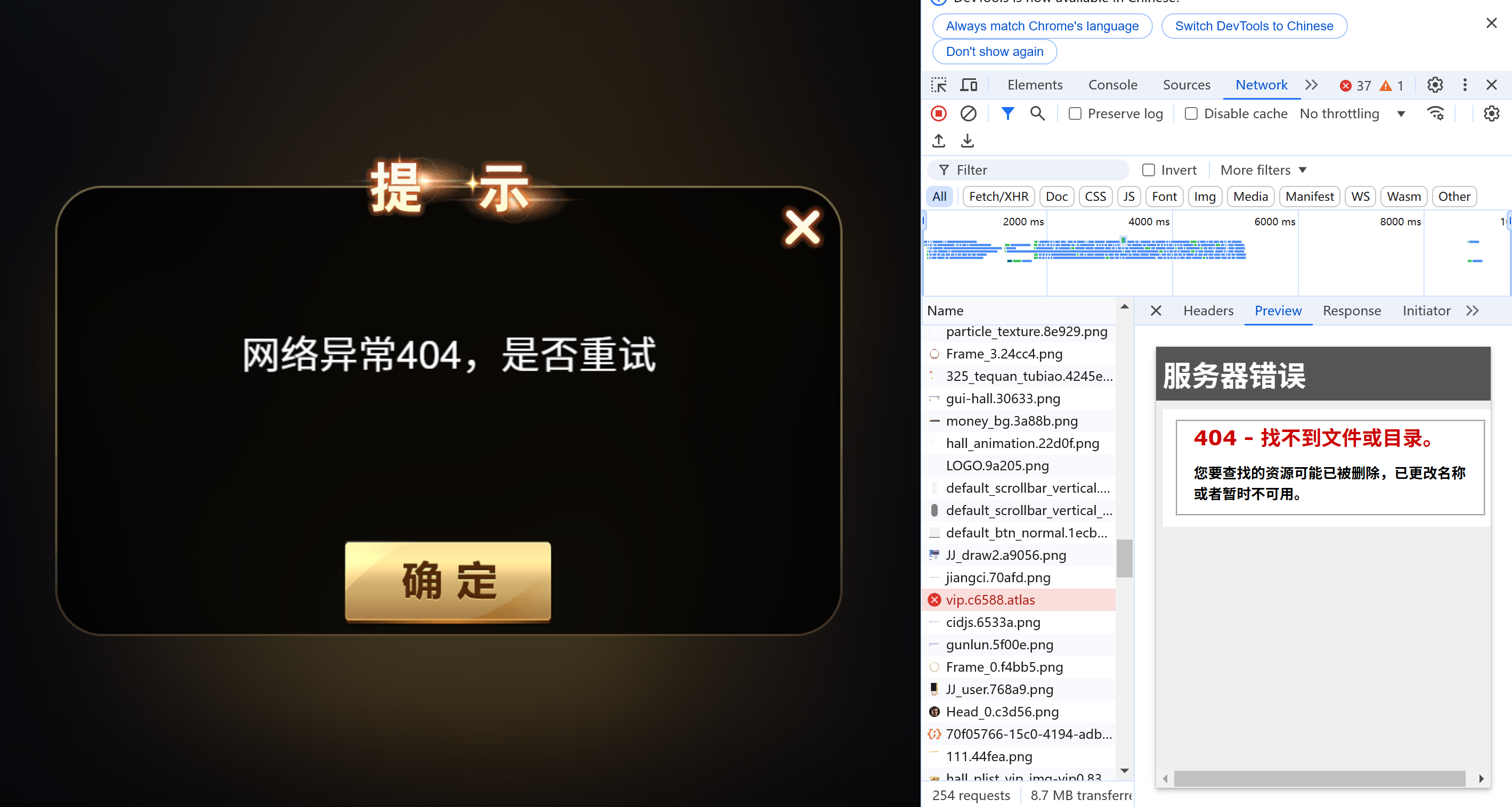The image size is (1512, 807).
Task: Click the export HAR download icon
Action: [x=968, y=141]
